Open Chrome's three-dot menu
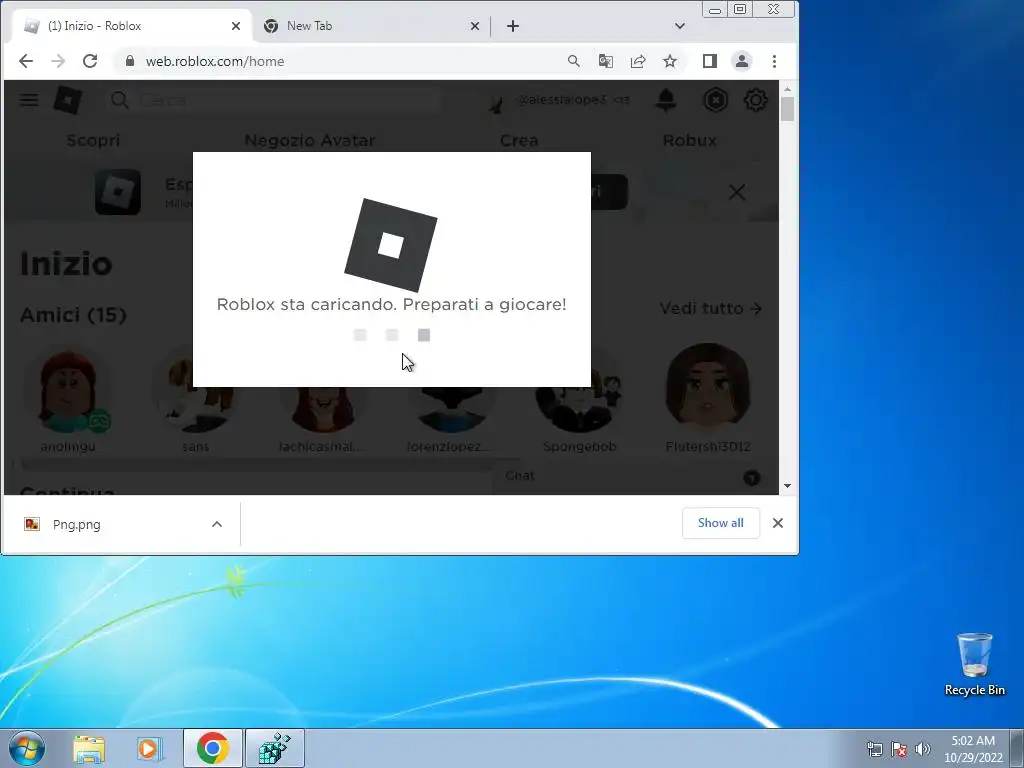The width and height of the screenshot is (1024, 768). 775,61
